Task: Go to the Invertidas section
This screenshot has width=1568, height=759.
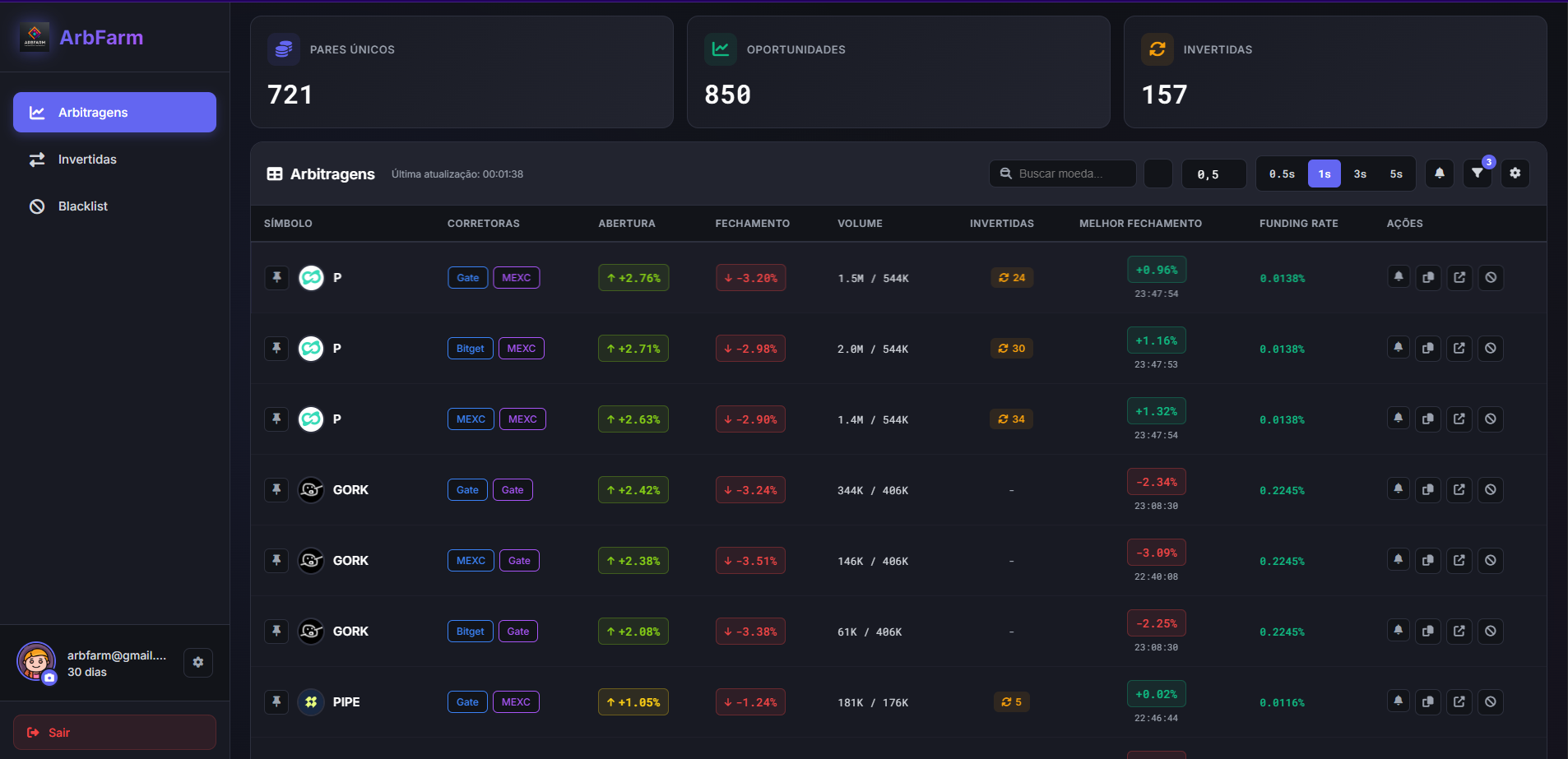Action: point(87,159)
